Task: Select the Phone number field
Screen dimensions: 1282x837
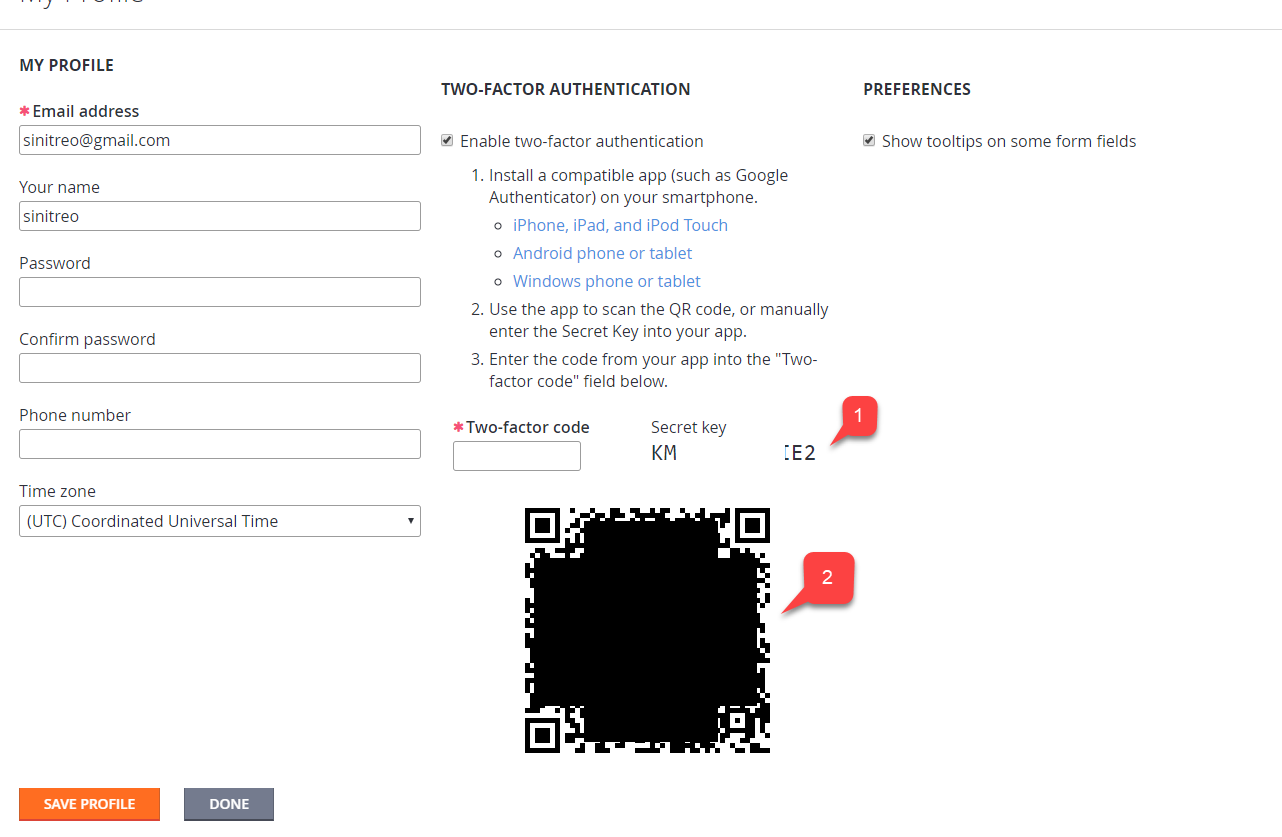Action: coord(220,443)
